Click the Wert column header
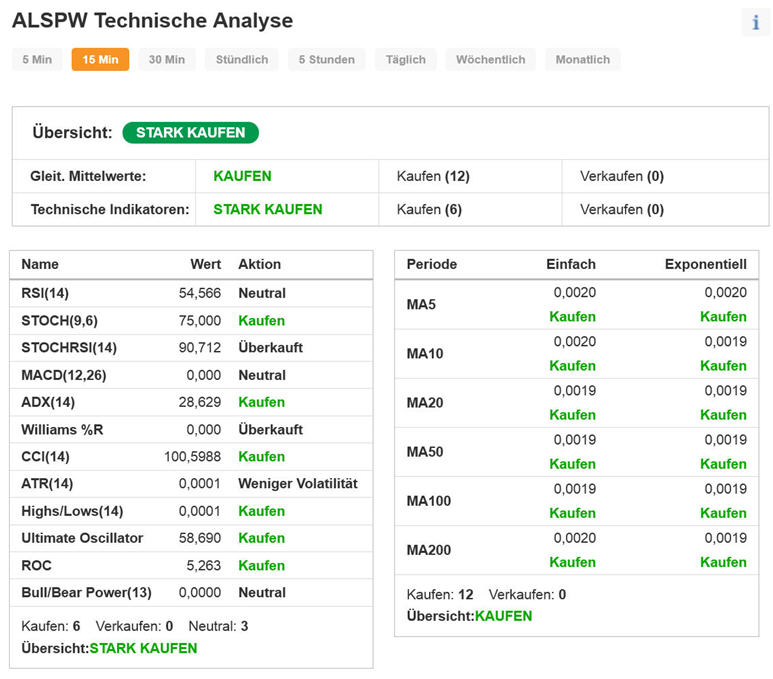This screenshot has width=773, height=679. pyautogui.click(x=206, y=264)
